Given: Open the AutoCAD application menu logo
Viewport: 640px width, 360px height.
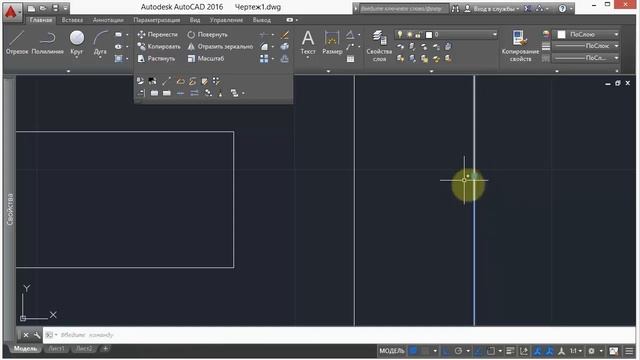Looking at the screenshot, I should 12,12.
